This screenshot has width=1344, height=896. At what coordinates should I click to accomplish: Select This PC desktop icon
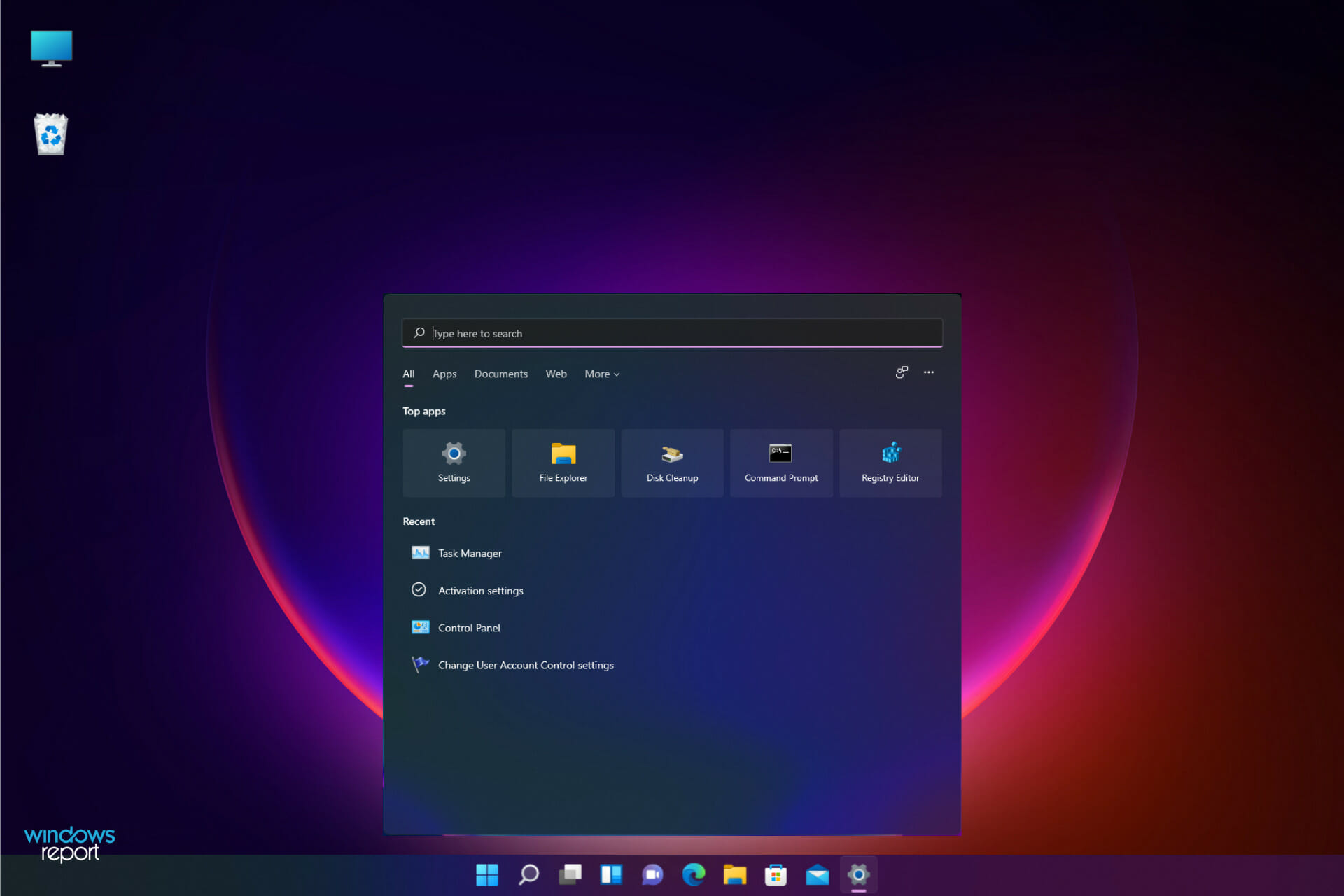point(51,48)
